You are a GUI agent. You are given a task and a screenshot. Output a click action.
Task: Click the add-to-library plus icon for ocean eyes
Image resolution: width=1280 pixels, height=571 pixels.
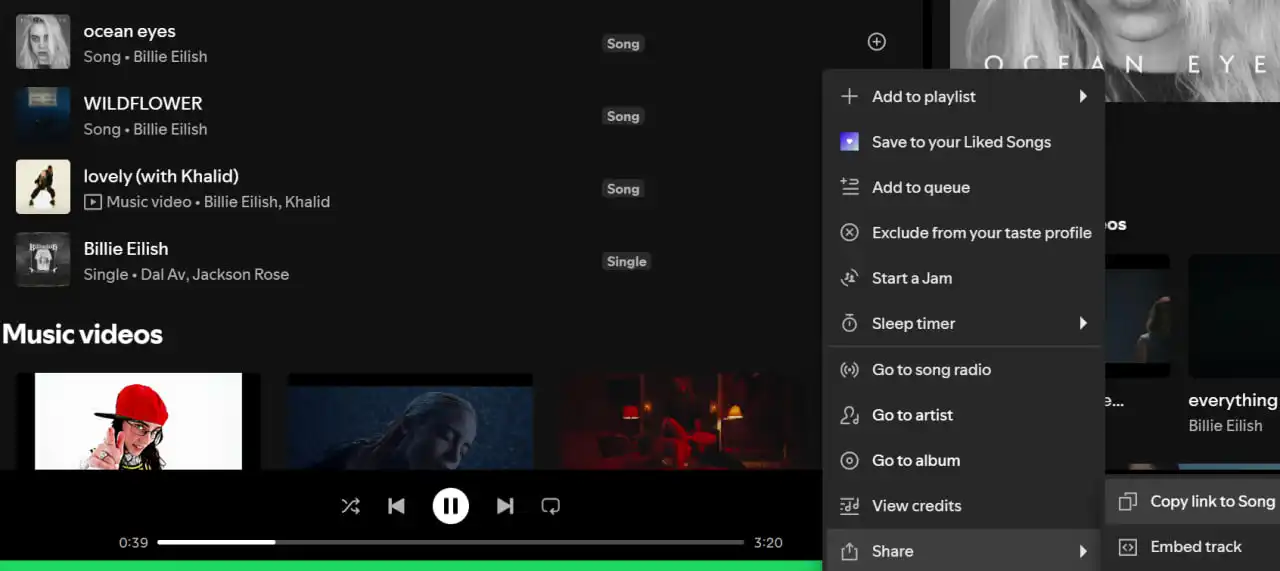tap(876, 42)
